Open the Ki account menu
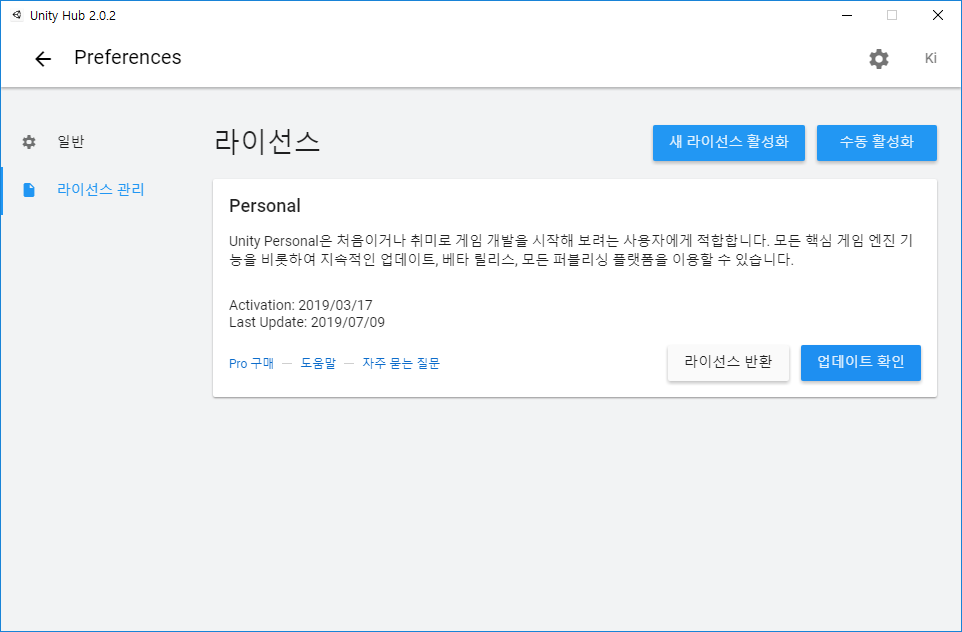The image size is (962, 632). coord(930,58)
